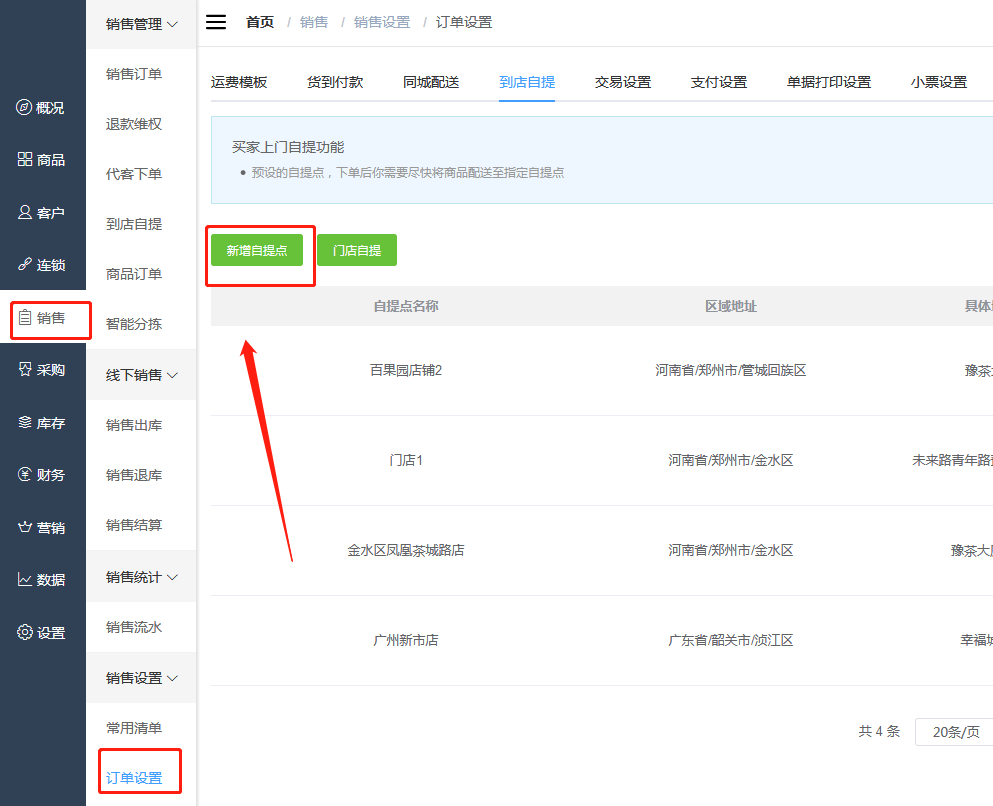Open the 库存 inventory layers icon
Screen dimensions: 993x806
point(25,422)
